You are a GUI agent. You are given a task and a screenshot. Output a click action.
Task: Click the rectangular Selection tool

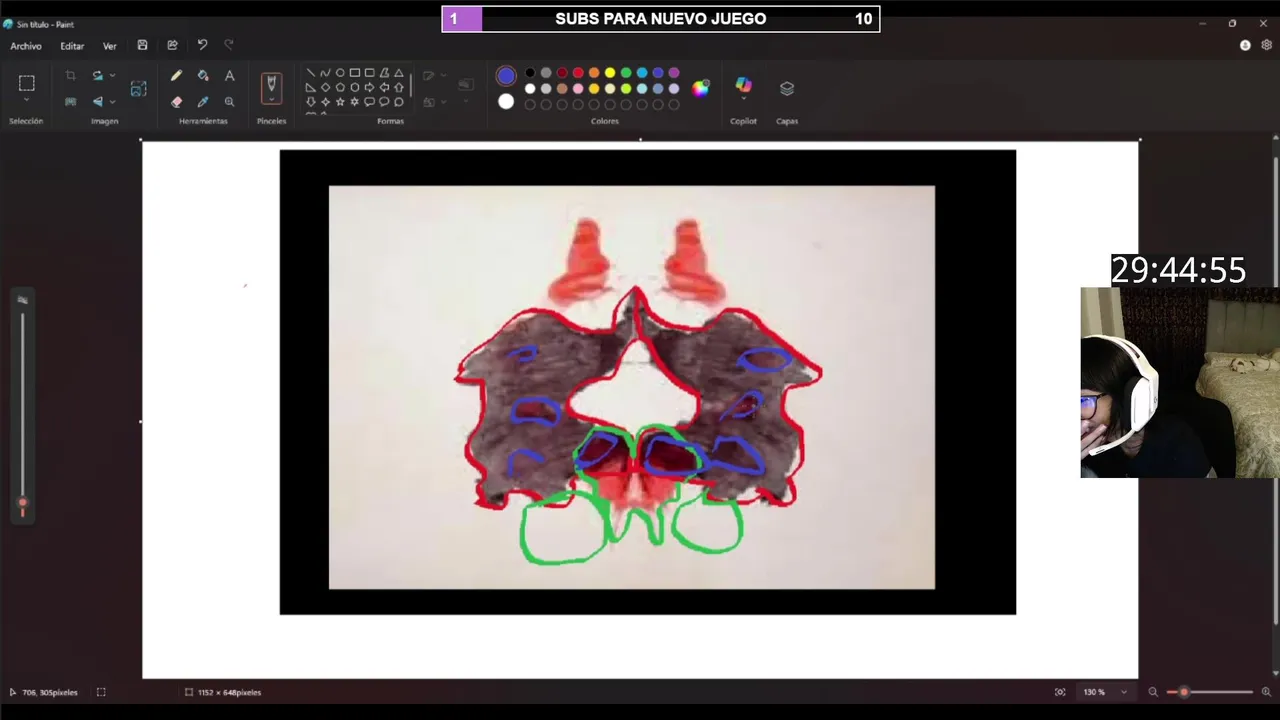(x=27, y=84)
